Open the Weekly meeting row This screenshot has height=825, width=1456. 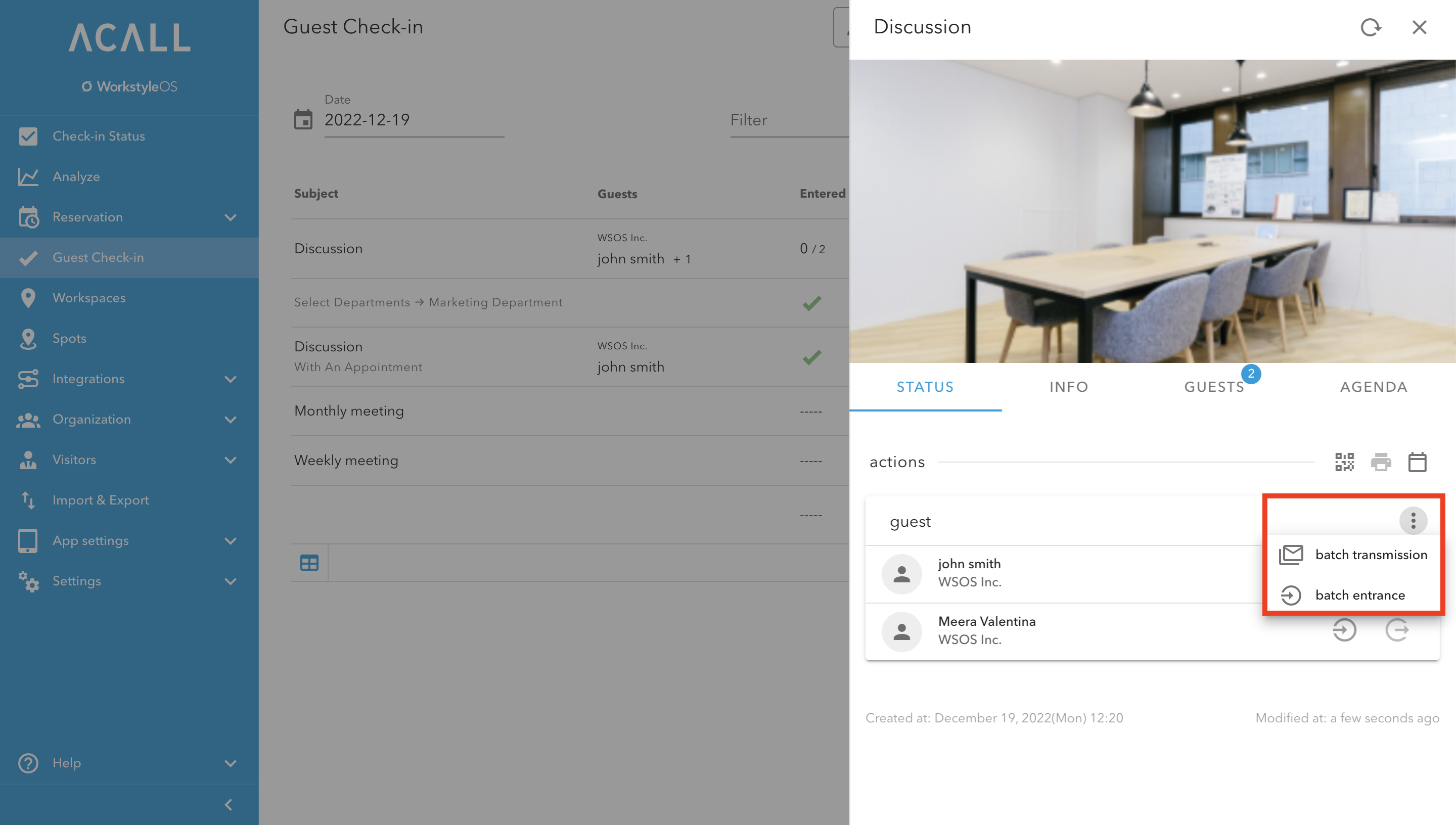(x=570, y=460)
